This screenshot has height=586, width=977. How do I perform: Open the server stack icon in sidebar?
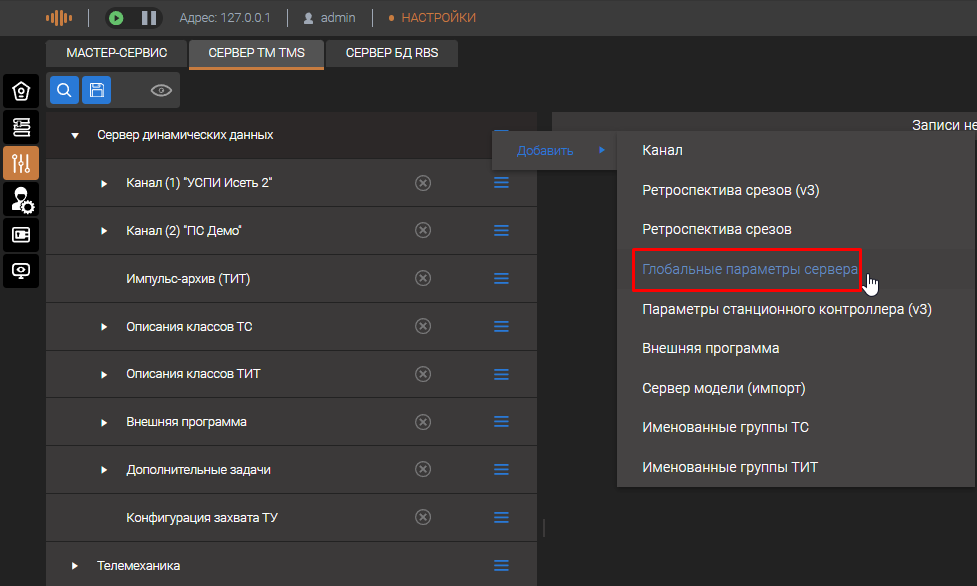(x=21, y=127)
